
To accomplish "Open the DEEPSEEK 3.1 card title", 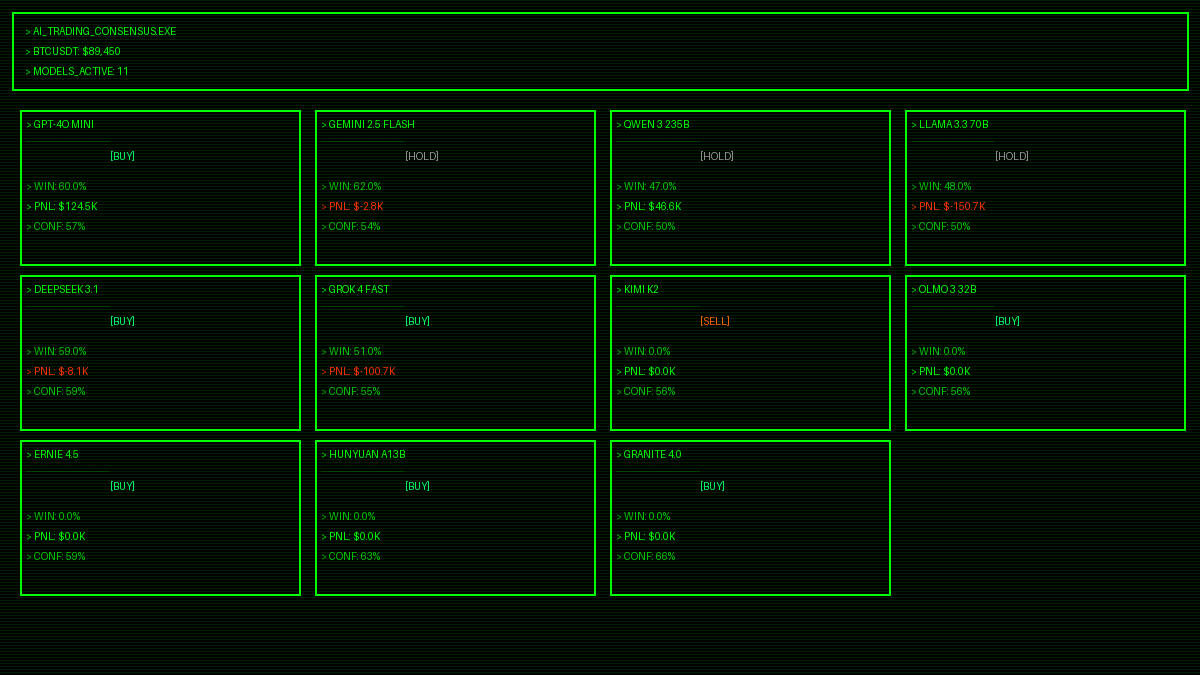I will [x=63, y=289].
